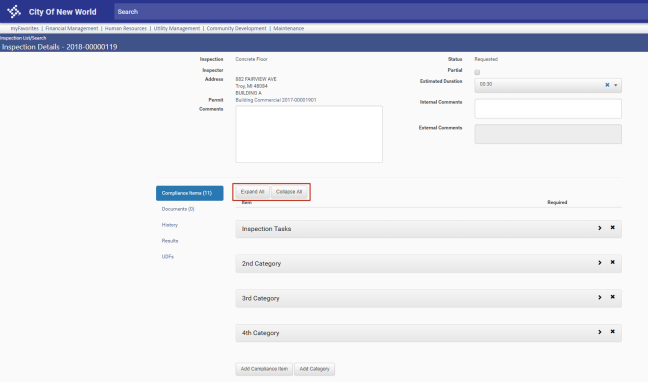Click the Required column header
This screenshot has height=382, width=648.
tap(557, 203)
